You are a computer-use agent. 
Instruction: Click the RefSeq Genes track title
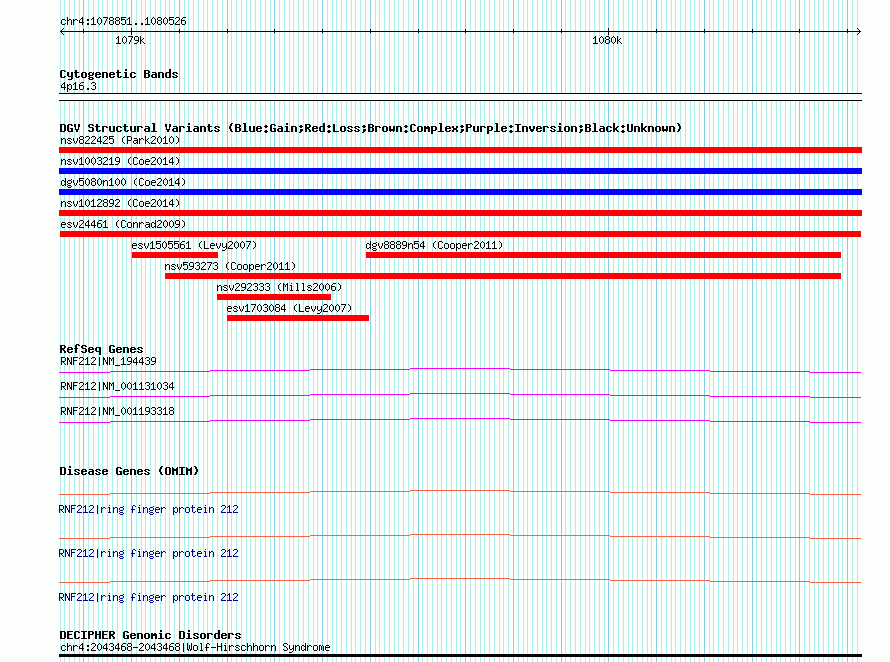pyautogui.click(x=101, y=349)
